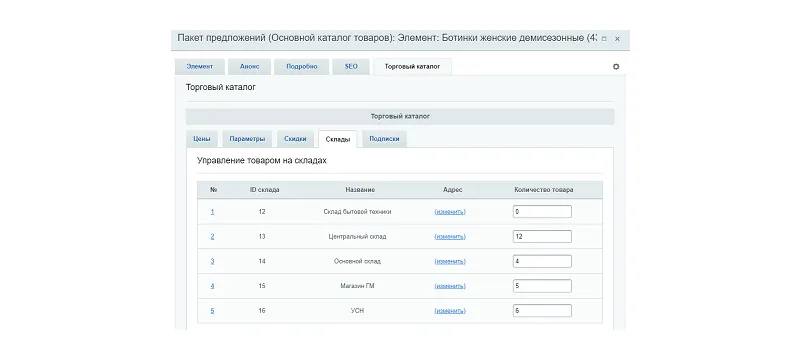Image resolution: width=800 pixels, height=360 pixels.
Task: Click the ID склада column header
Action: [264, 190]
